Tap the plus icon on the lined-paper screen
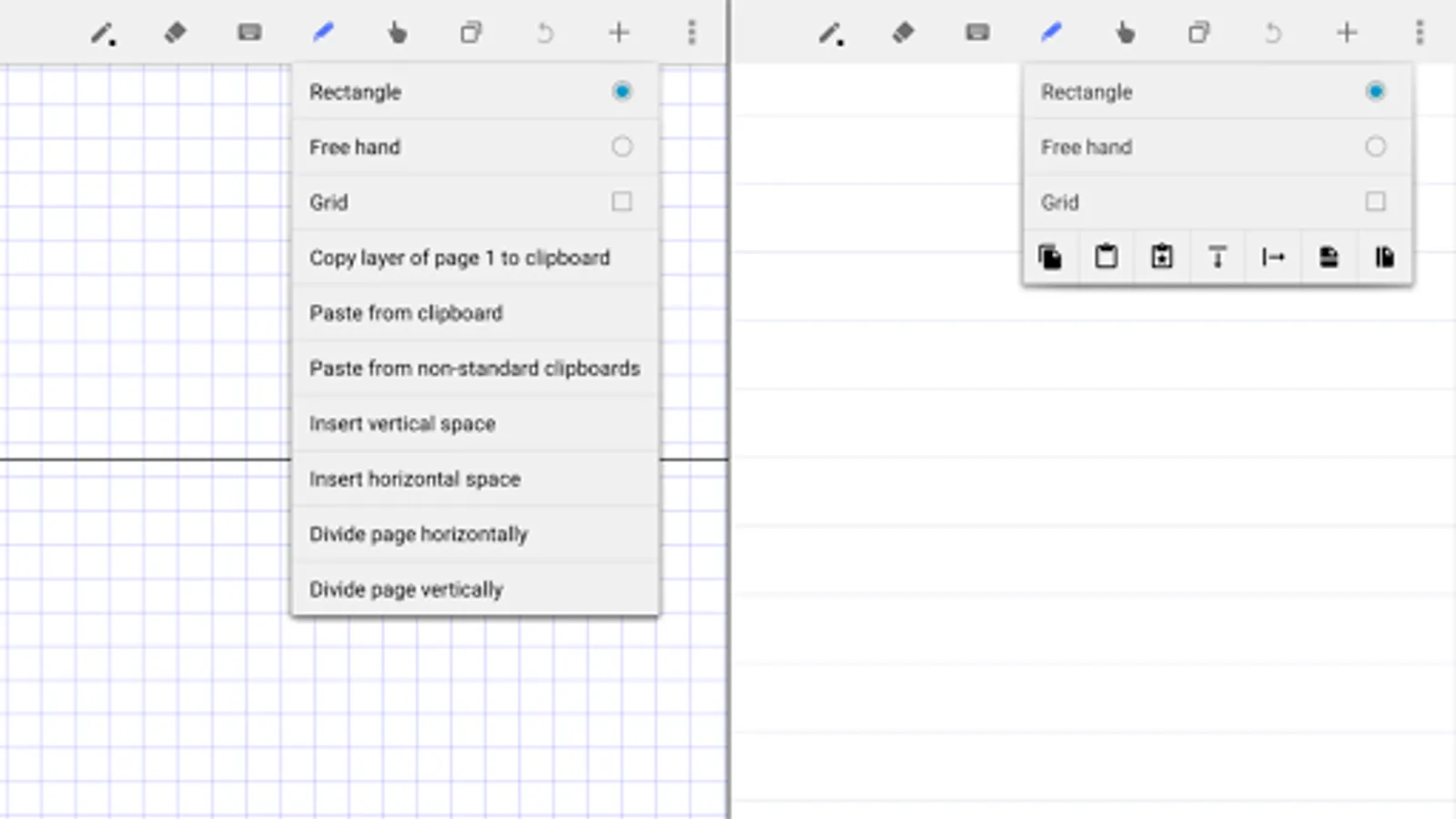 point(1347,33)
